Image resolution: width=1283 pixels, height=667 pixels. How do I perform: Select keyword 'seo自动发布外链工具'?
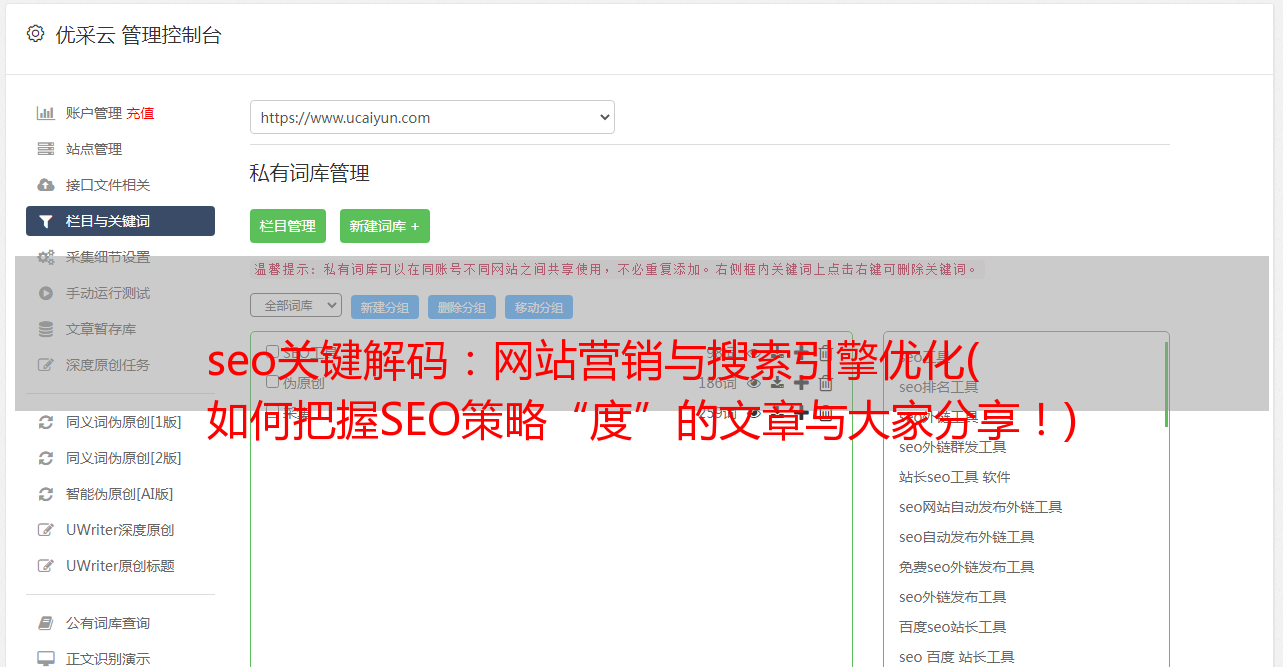967,537
